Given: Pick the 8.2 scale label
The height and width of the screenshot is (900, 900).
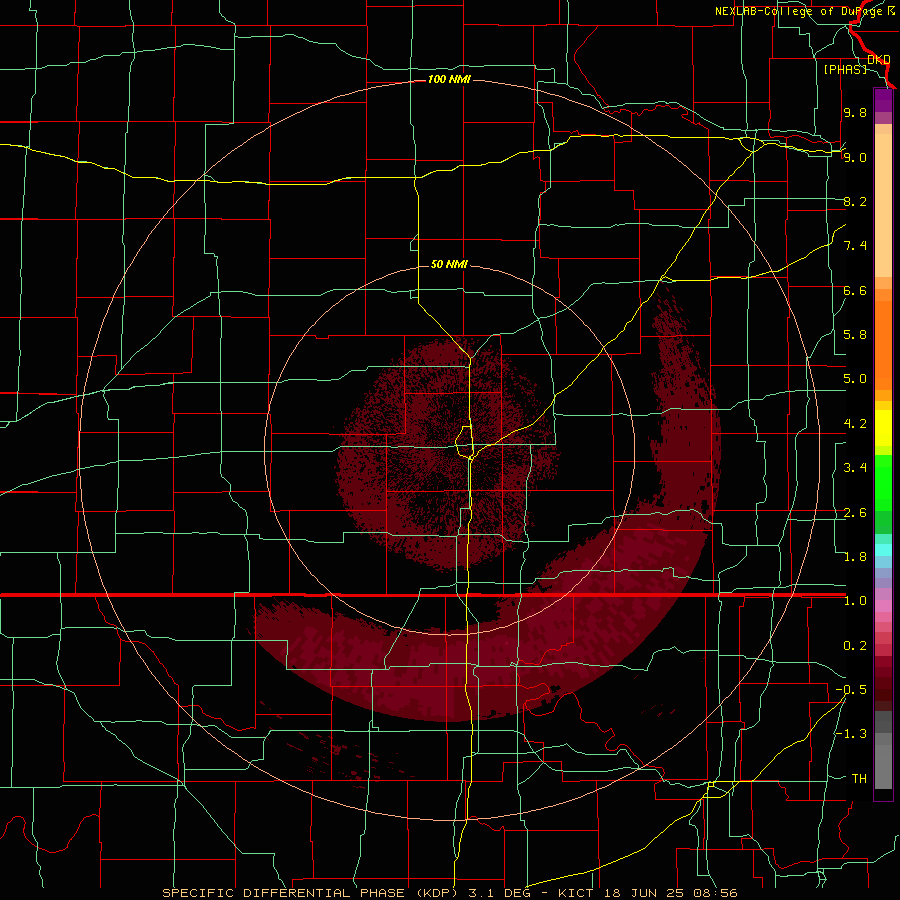Looking at the screenshot, I should [x=855, y=201].
